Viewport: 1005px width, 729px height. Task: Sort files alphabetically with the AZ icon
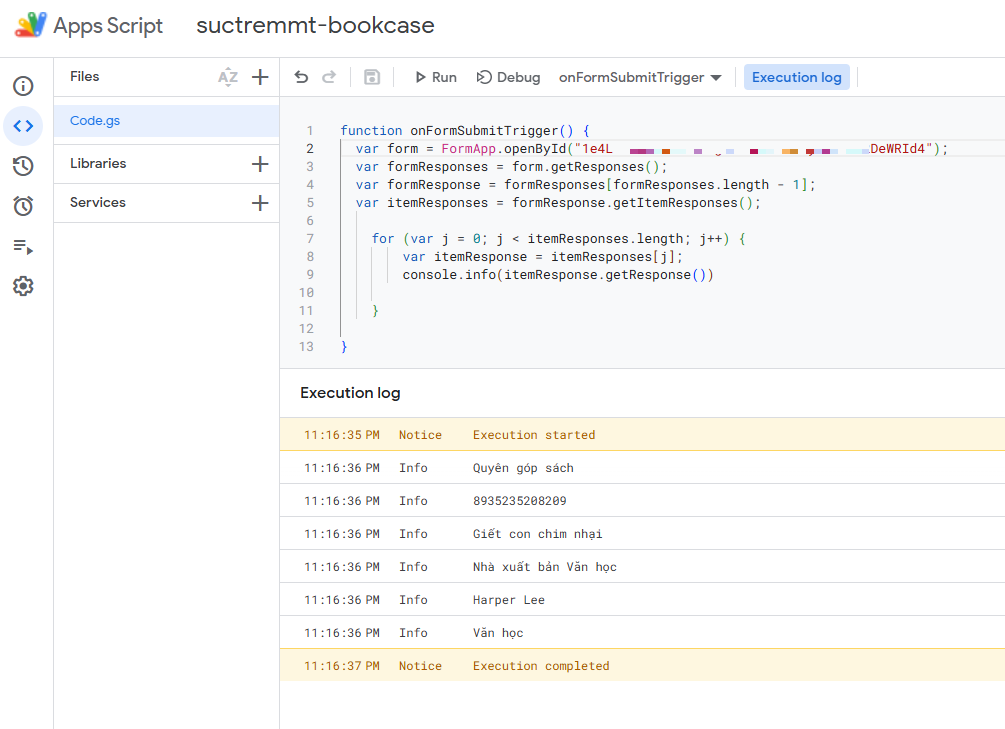[x=228, y=76]
